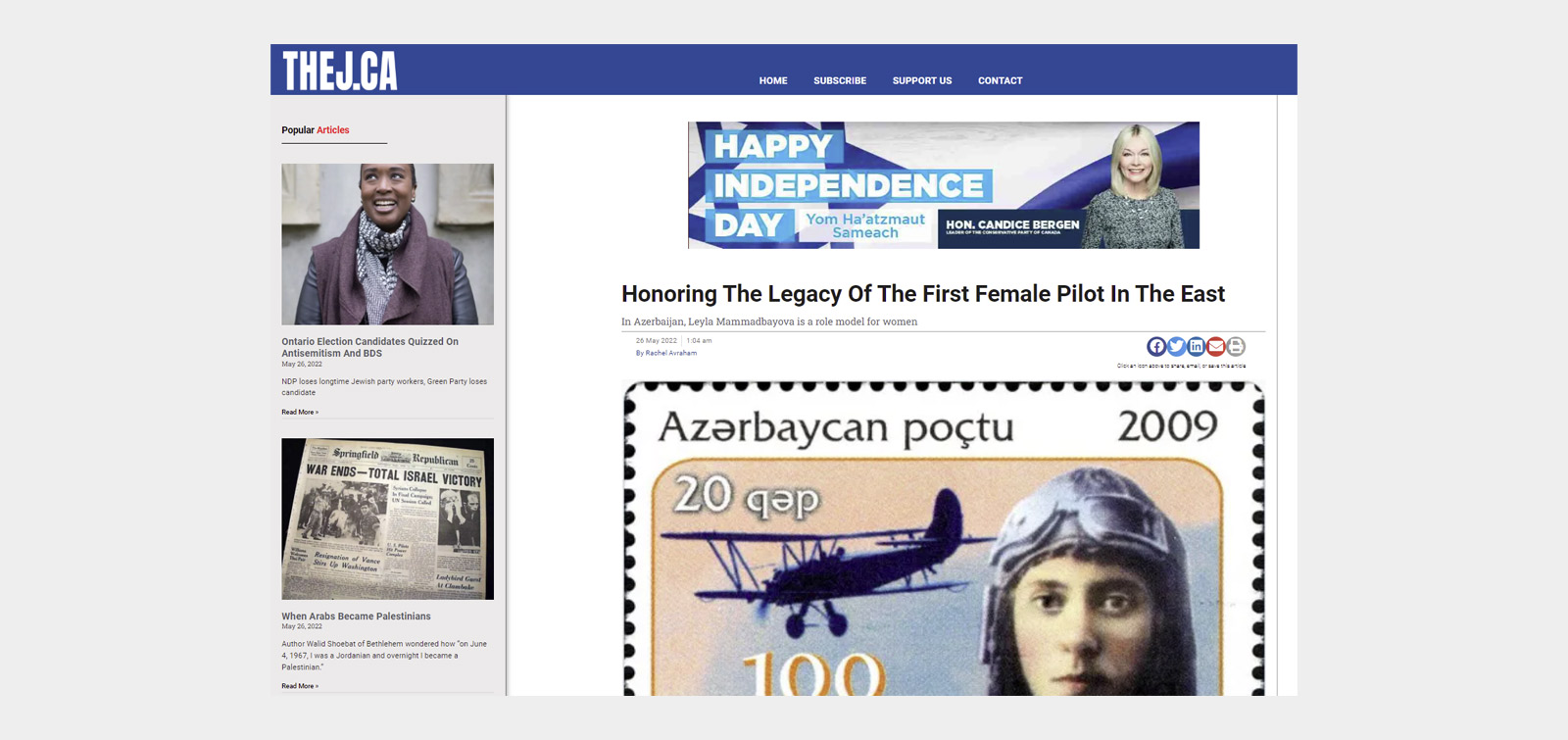Click Read More under Ontario Election article
This screenshot has width=1568, height=740.
coord(300,412)
